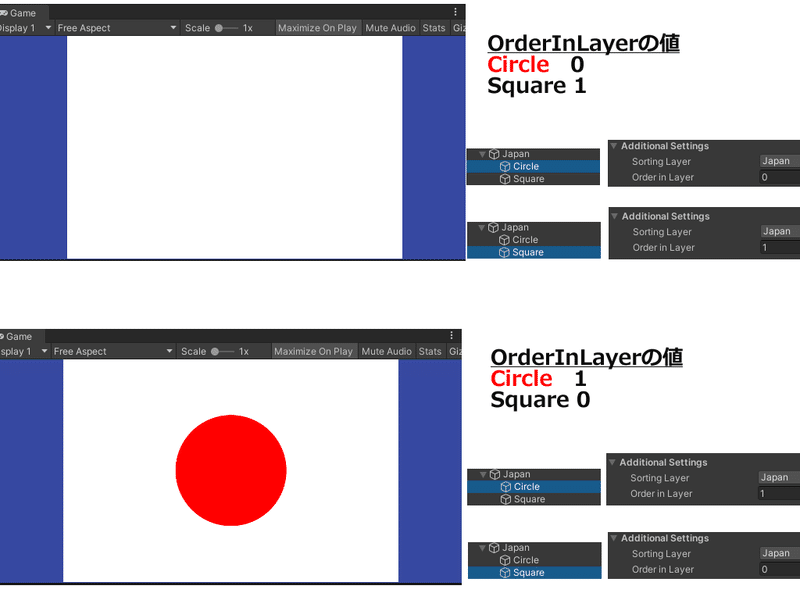
Task: Click the red circle in the Game view
Action: pos(231,470)
